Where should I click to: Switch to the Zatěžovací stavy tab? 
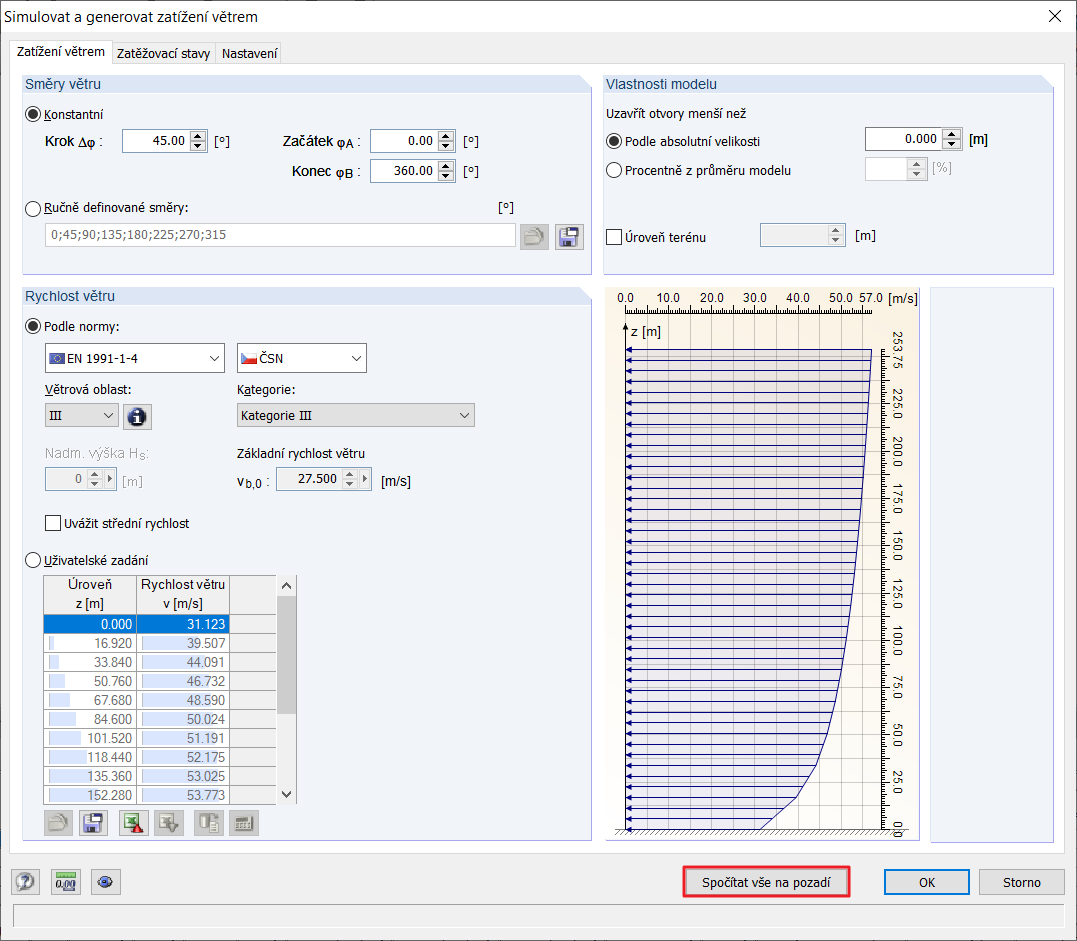point(162,53)
